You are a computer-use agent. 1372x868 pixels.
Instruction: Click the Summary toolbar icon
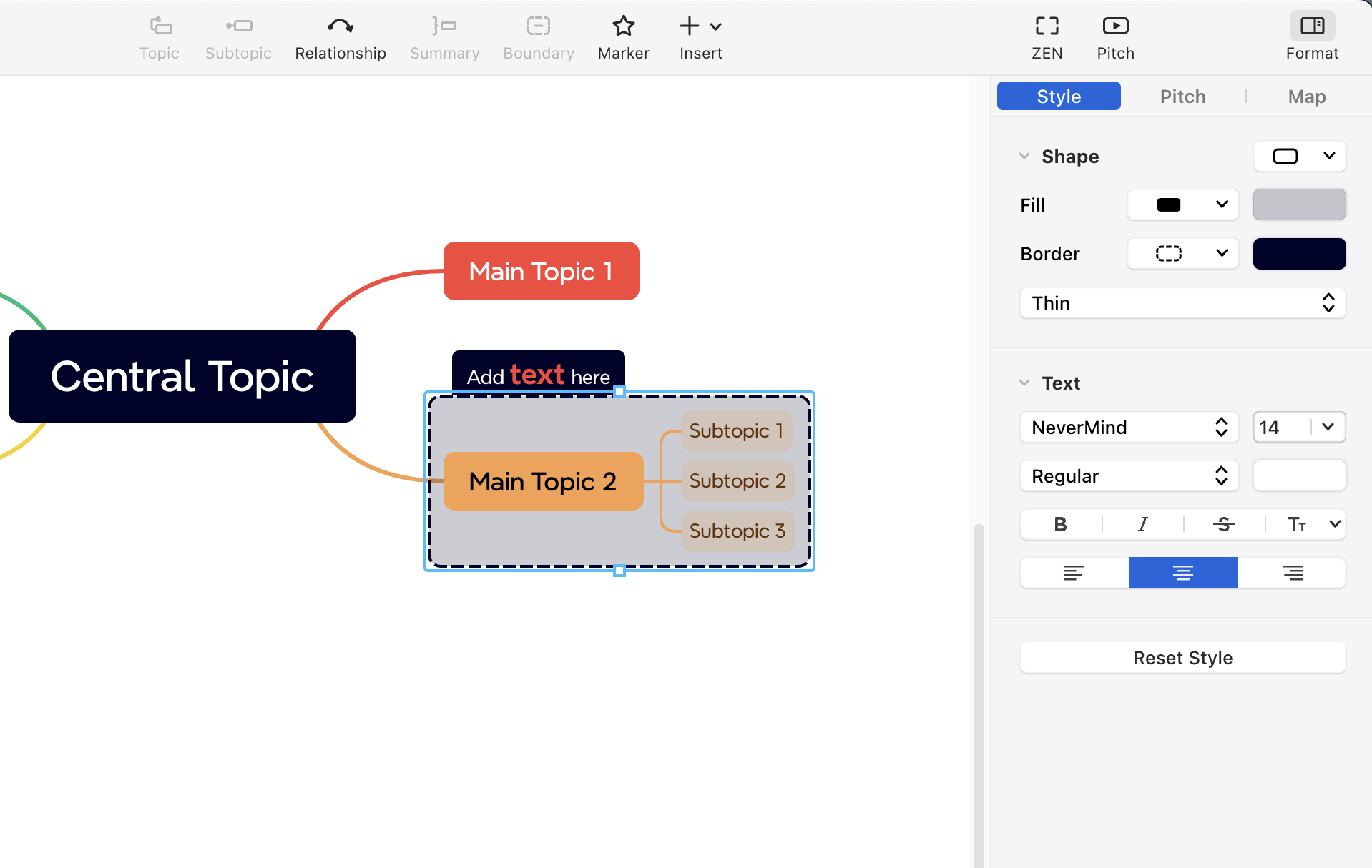[x=444, y=26]
